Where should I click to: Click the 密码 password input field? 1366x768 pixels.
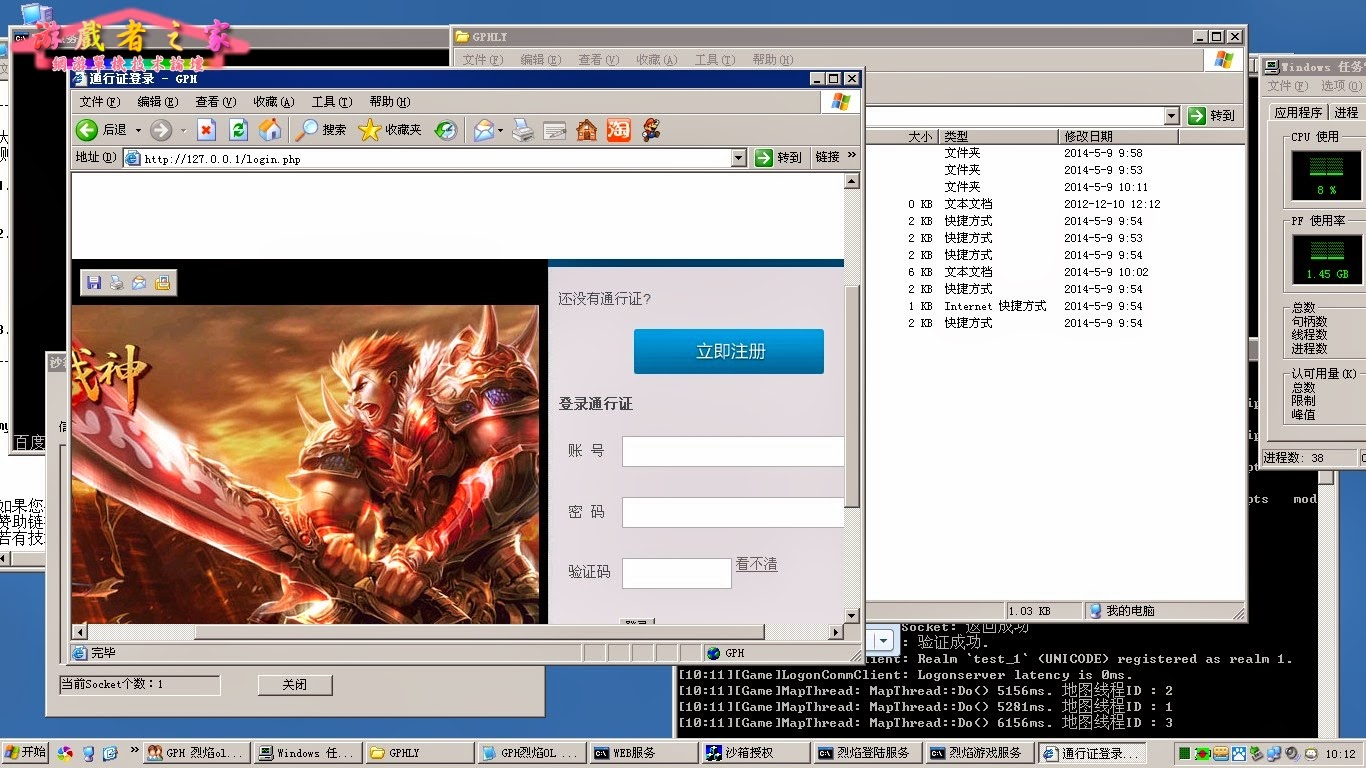pyautogui.click(x=733, y=513)
